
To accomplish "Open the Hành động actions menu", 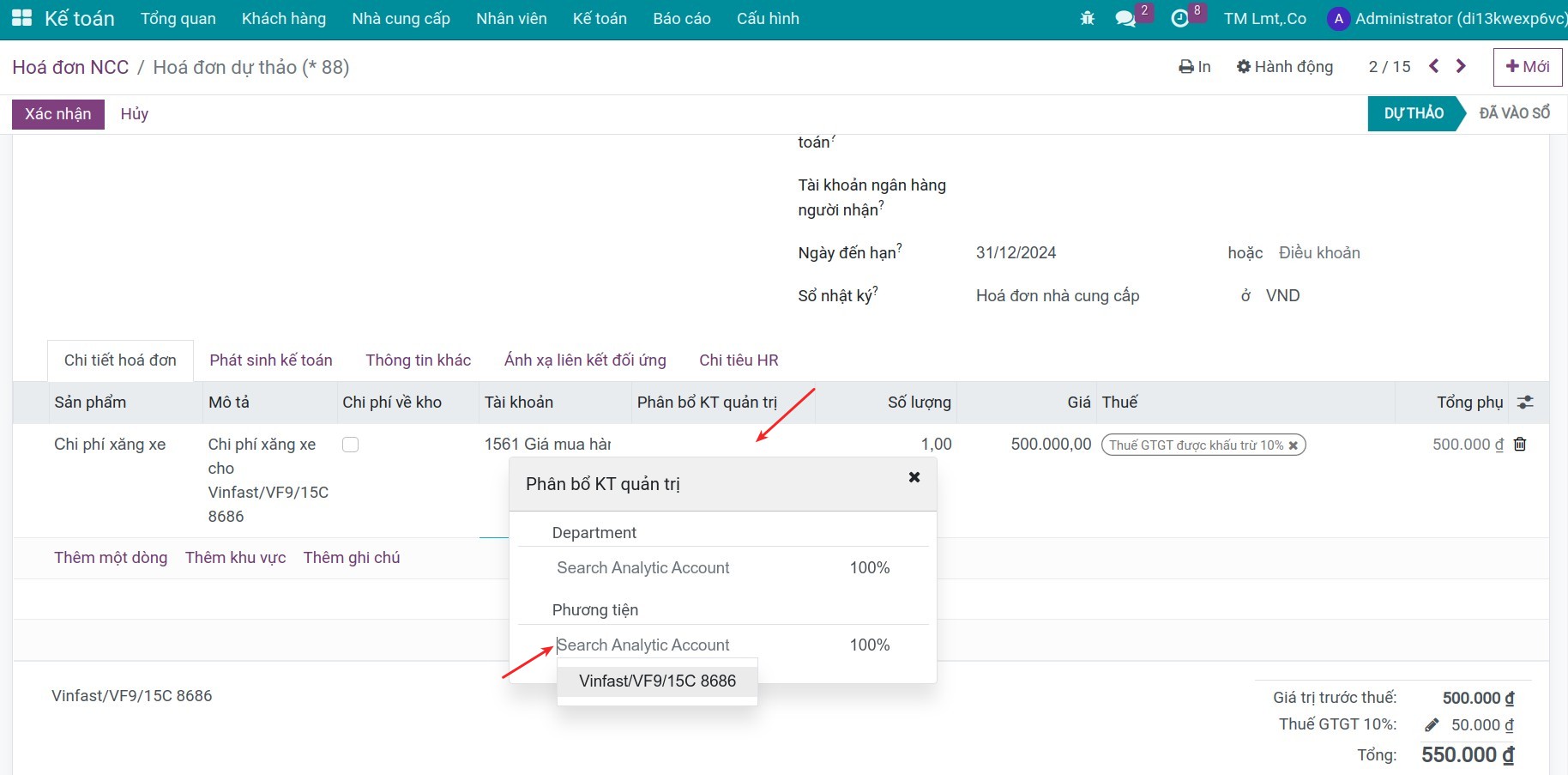I will click(1285, 66).
